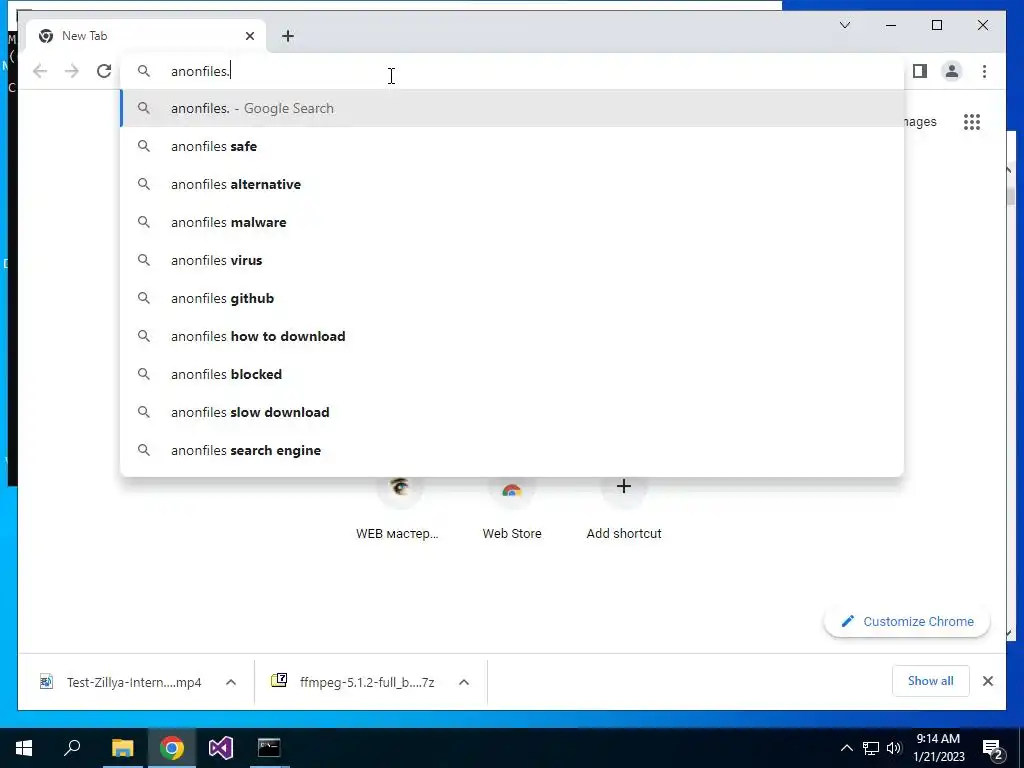
Task: Open a new tab with the plus icon
Action: (x=288, y=36)
